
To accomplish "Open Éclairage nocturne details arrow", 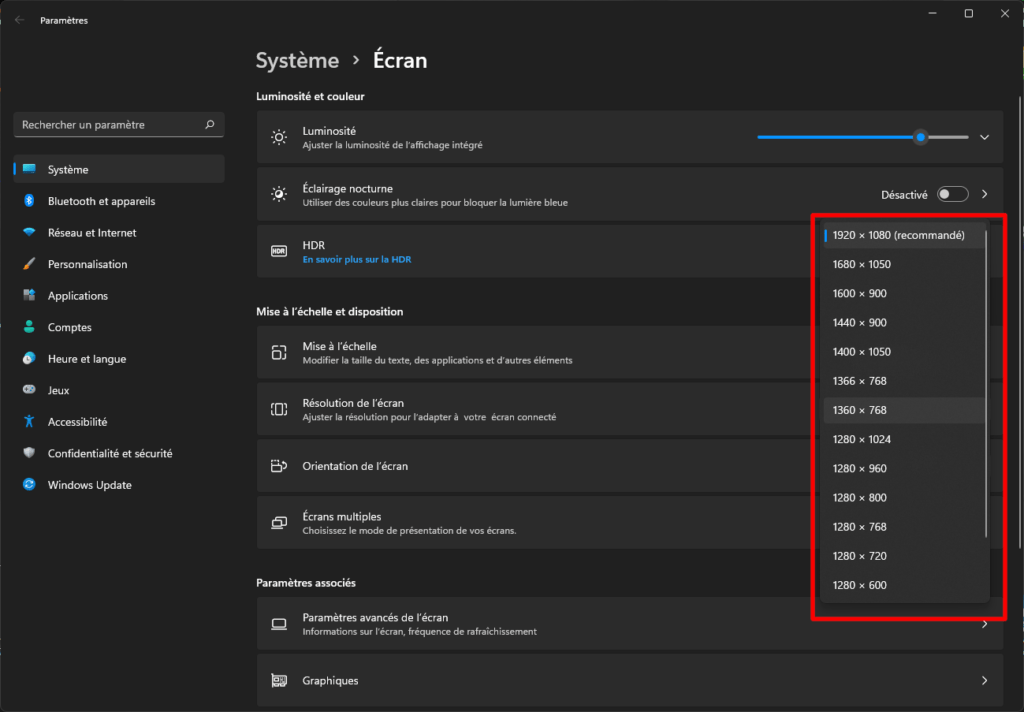I will (984, 194).
